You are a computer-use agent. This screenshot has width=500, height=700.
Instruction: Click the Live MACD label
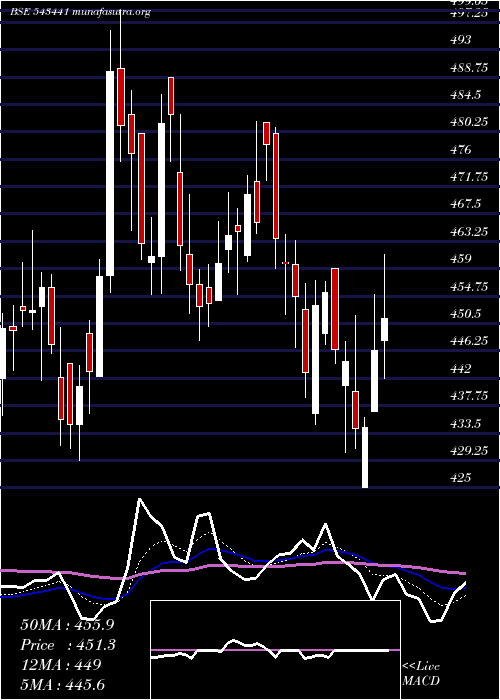click(x=421, y=673)
